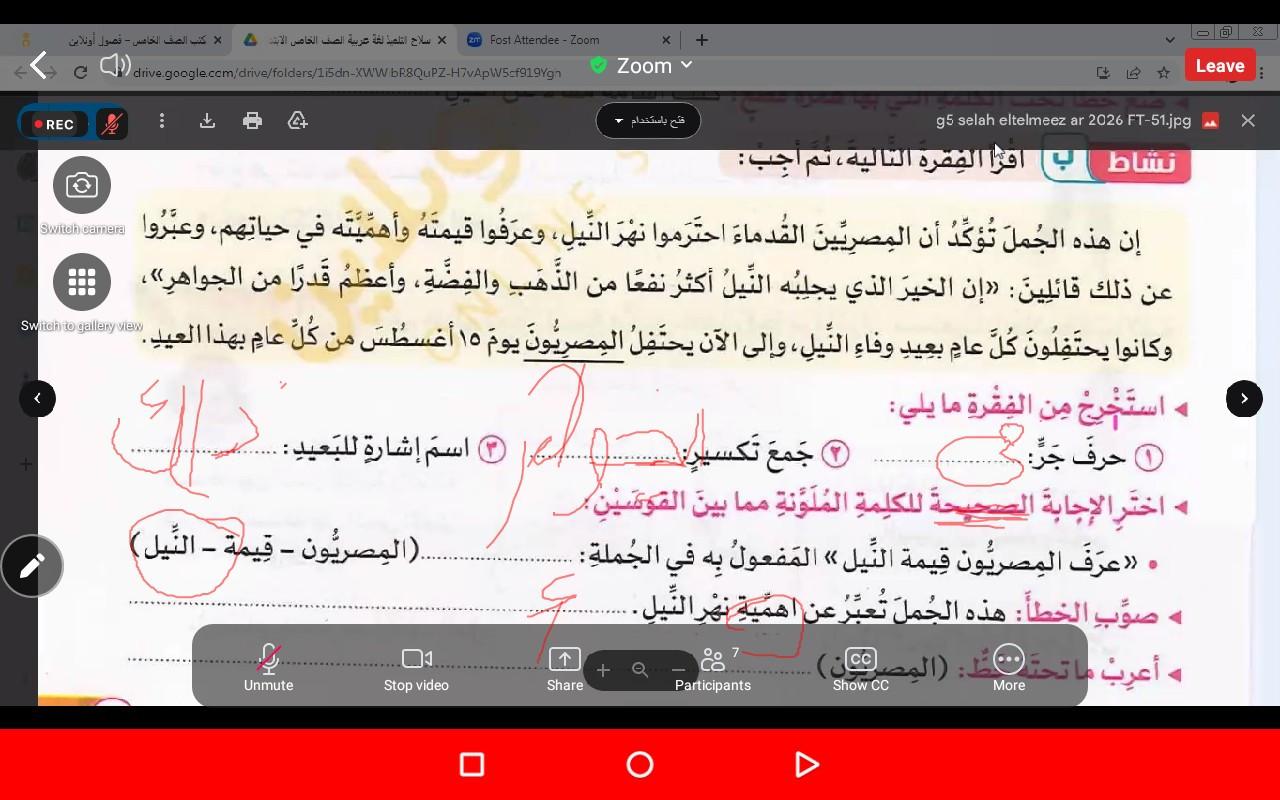Tap the Android home circle button
Image resolution: width=1280 pixels, height=800 pixels.
[x=640, y=765]
